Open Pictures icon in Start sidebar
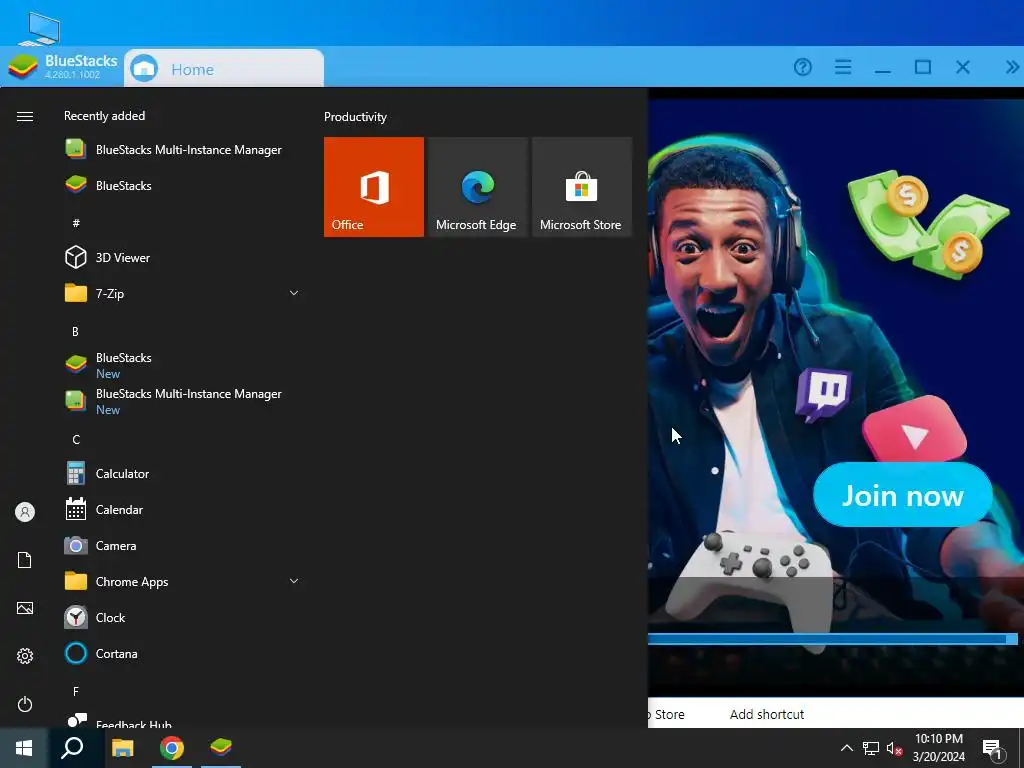Image resolution: width=1024 pixels, height=768 pixels. pyautogui.click(x=25, y=608)
